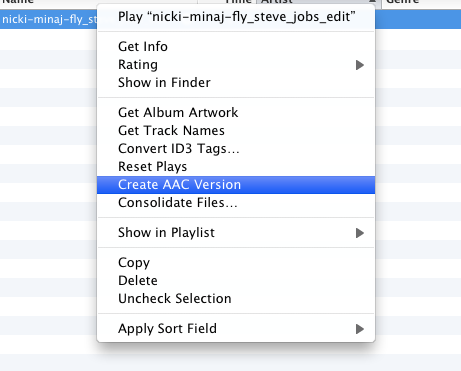Select the Apply Sort Field entry
Viewport: 461px width, 371px height.
tap(236, 329)
